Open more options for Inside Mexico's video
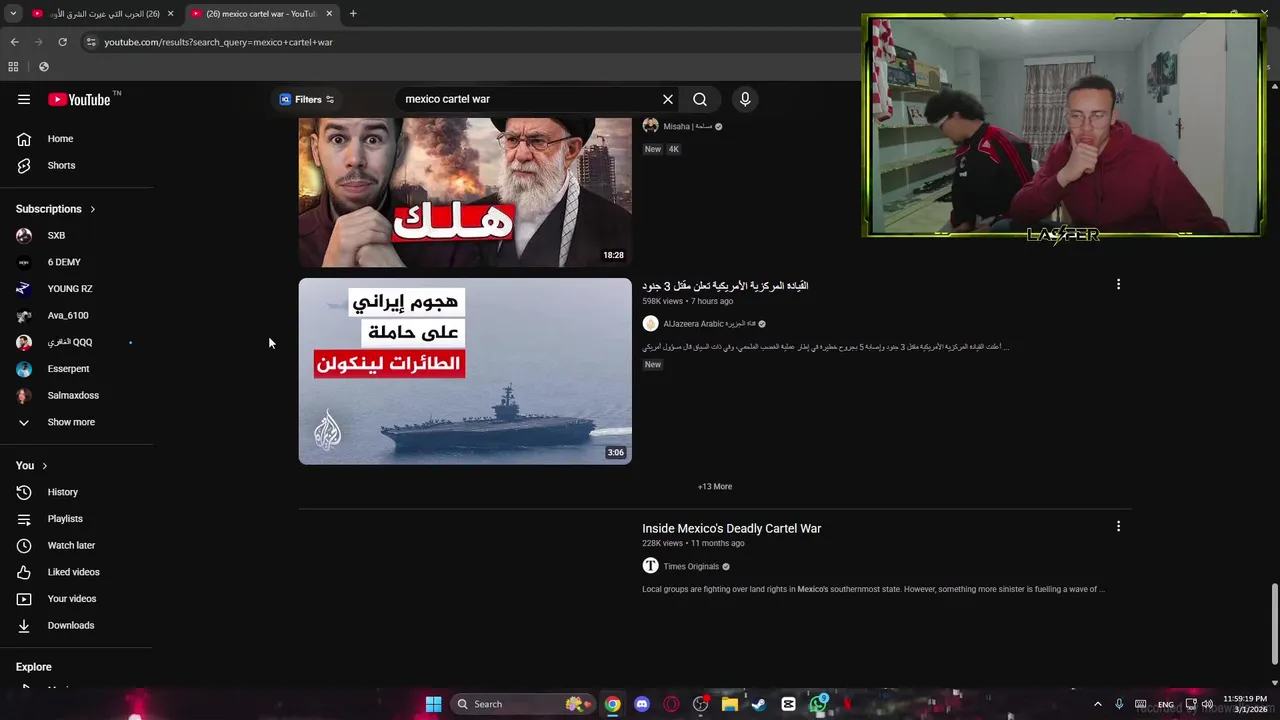This screenshot has width=1280, height=720. point(1118,526)
